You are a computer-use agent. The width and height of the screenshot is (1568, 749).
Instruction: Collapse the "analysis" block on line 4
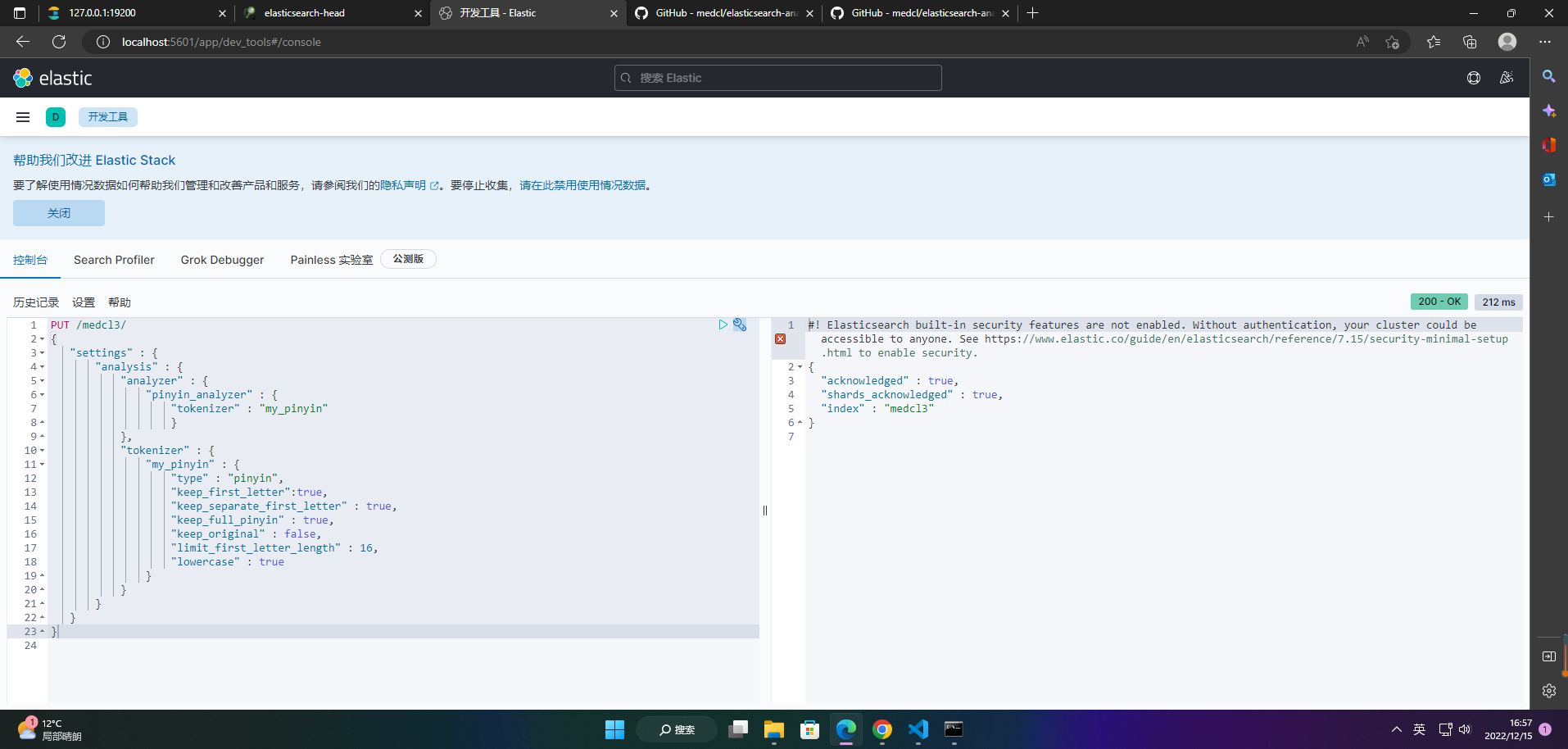(42, 367)
